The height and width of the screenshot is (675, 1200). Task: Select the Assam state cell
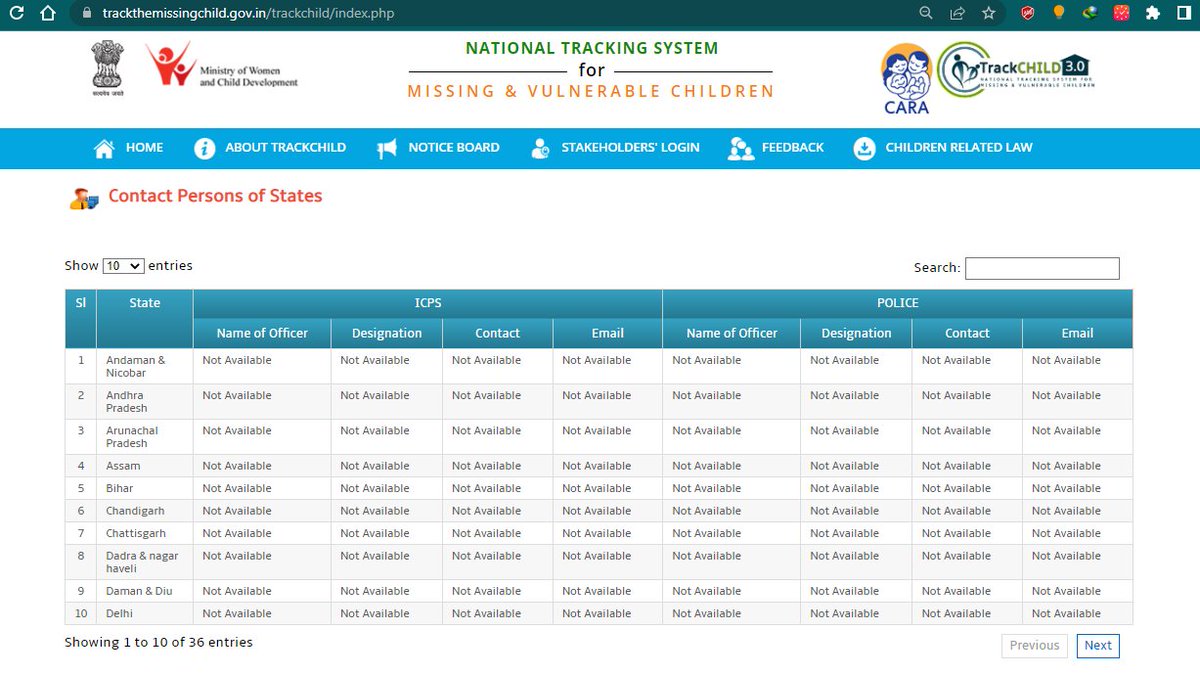[145, 466]
